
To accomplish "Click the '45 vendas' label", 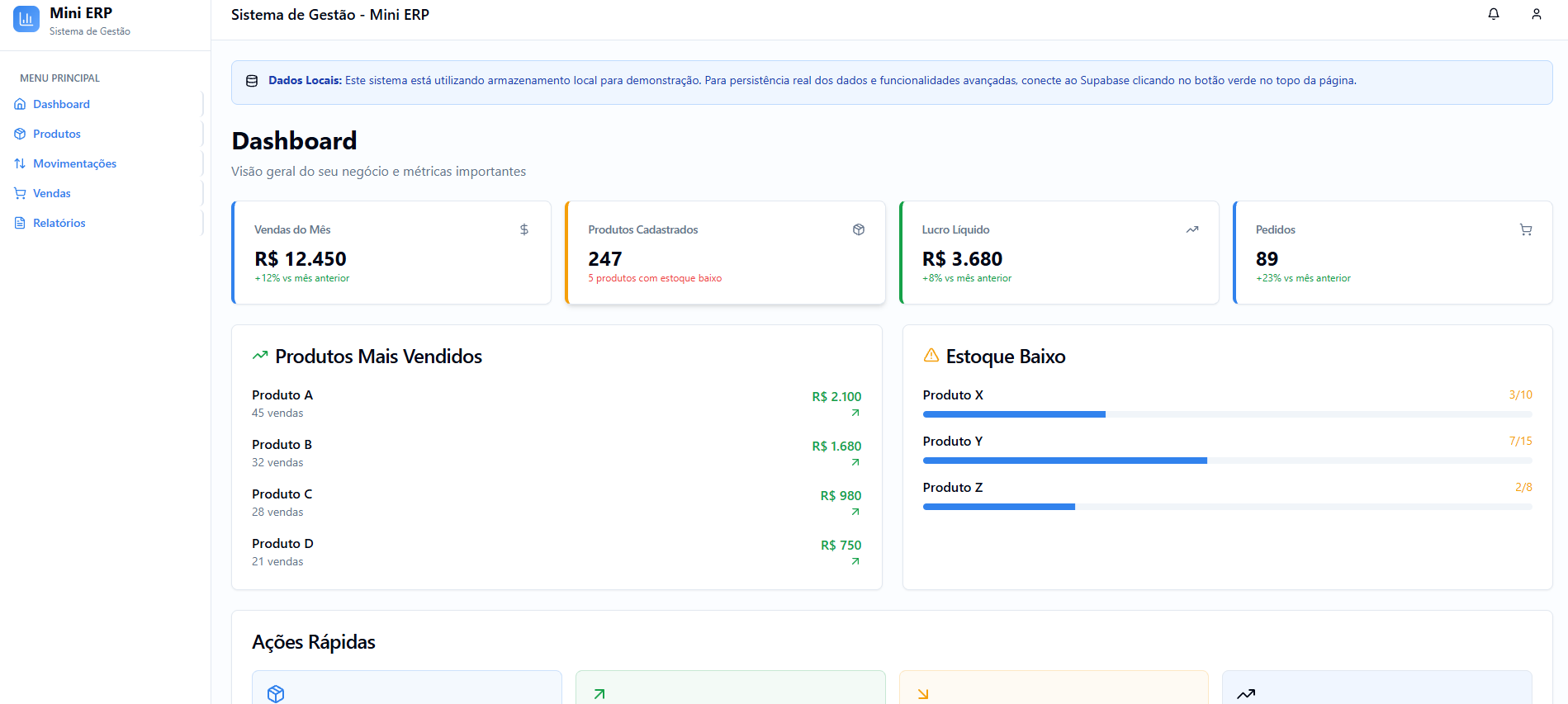I will pos(277,413).
